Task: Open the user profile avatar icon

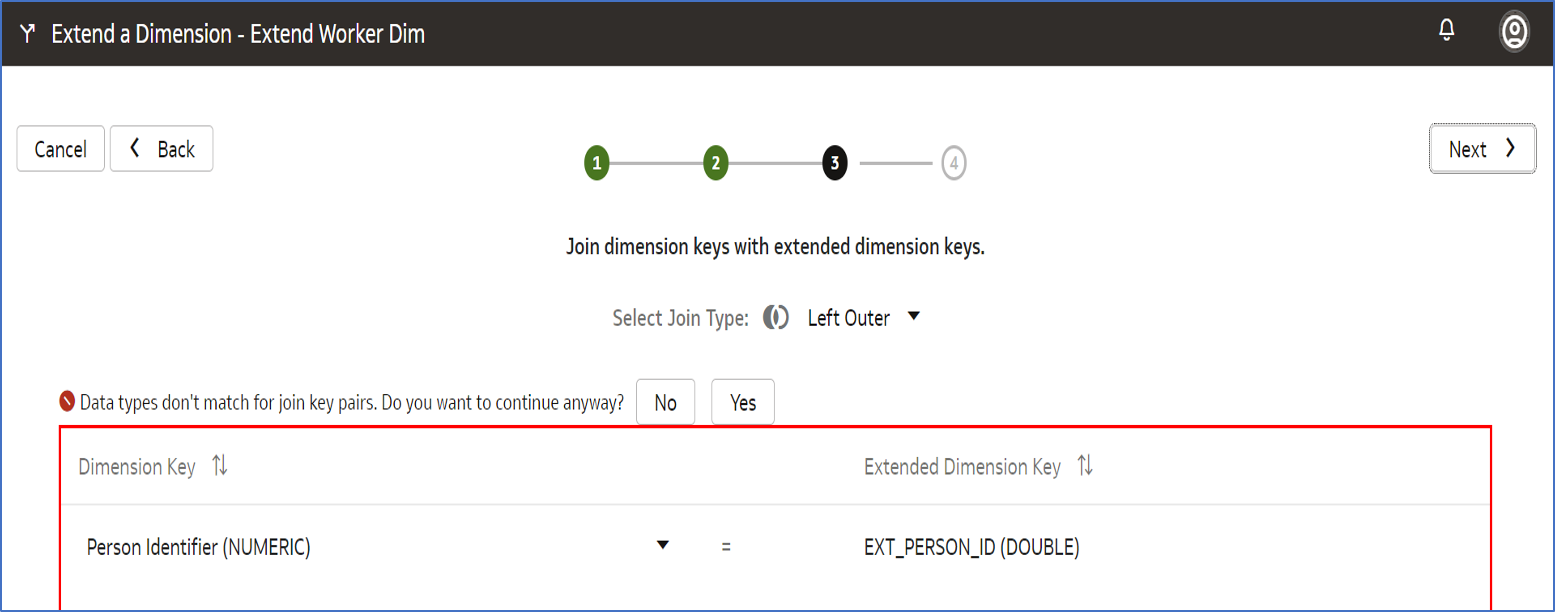Action: pyautogui.click(x=1514, y=32)
